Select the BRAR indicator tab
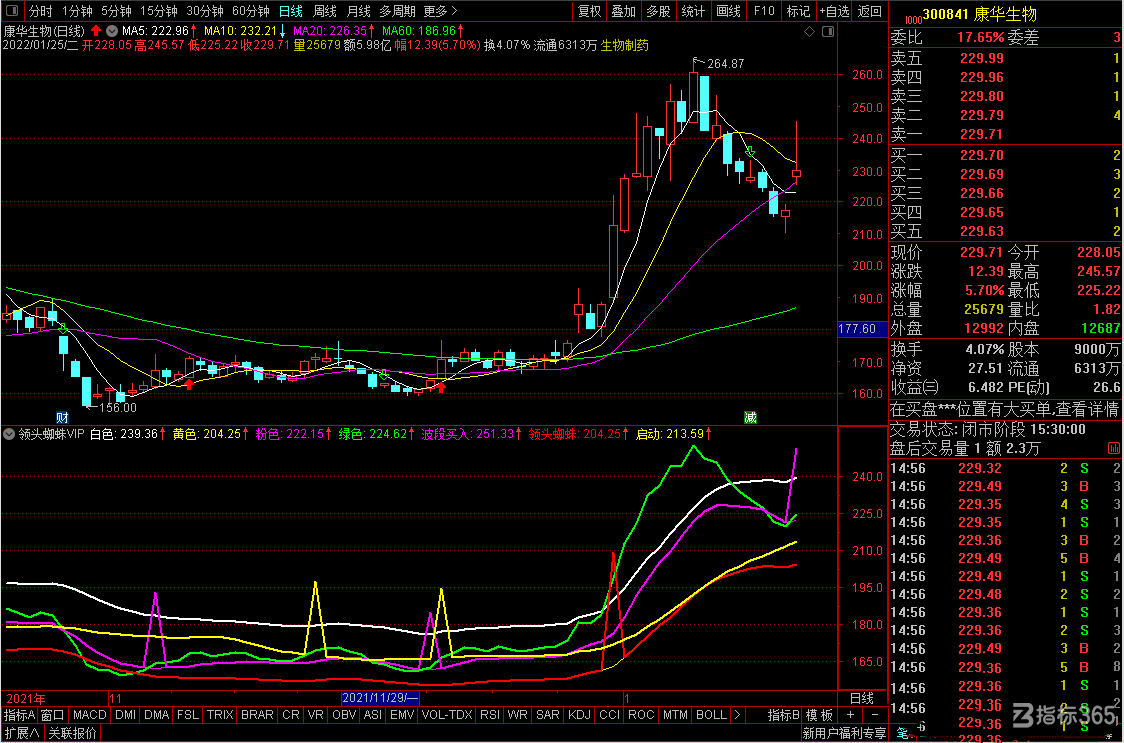 (x=257, y=715)
